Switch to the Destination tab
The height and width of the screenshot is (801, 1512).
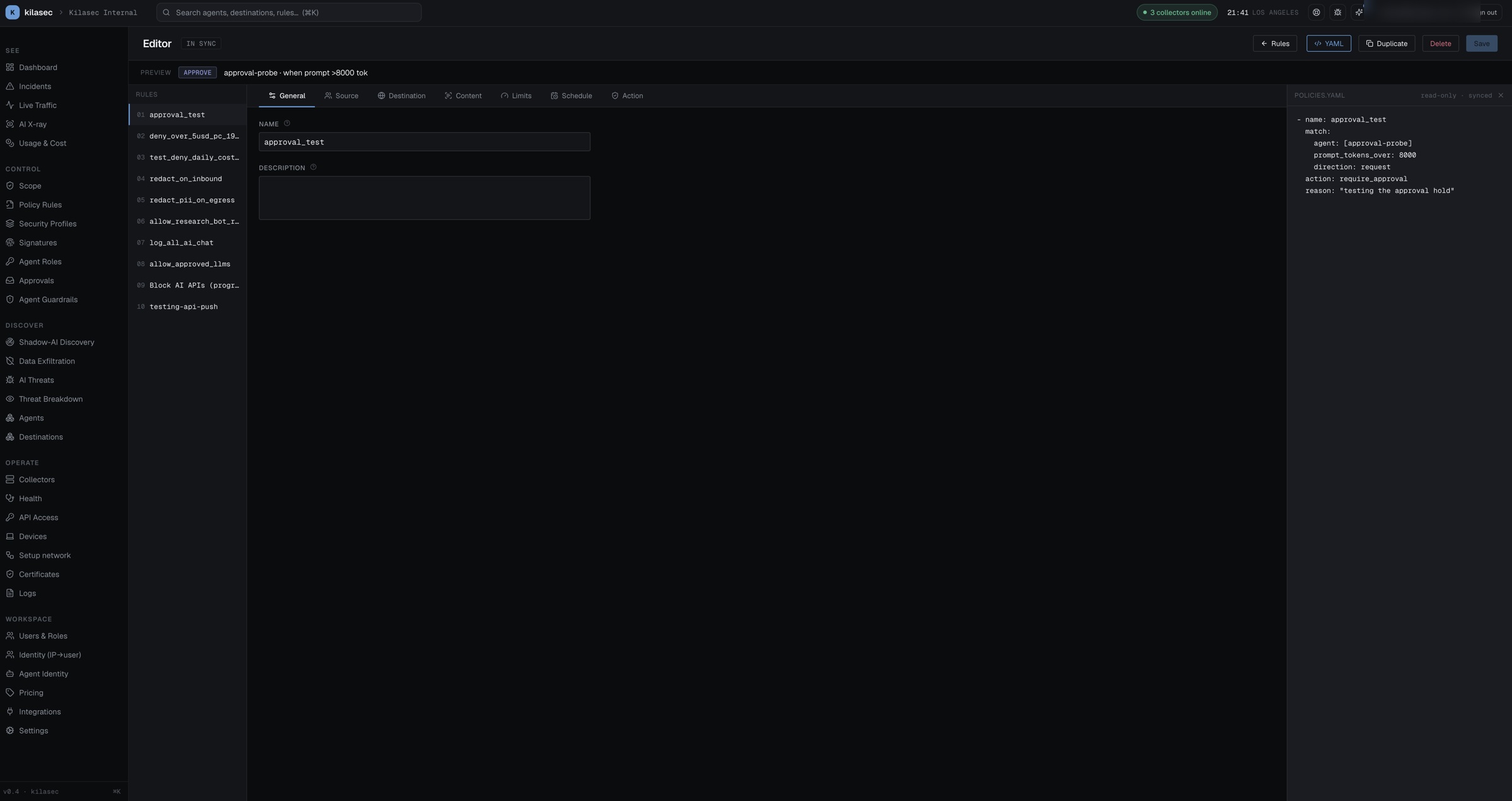pos(401,96)
